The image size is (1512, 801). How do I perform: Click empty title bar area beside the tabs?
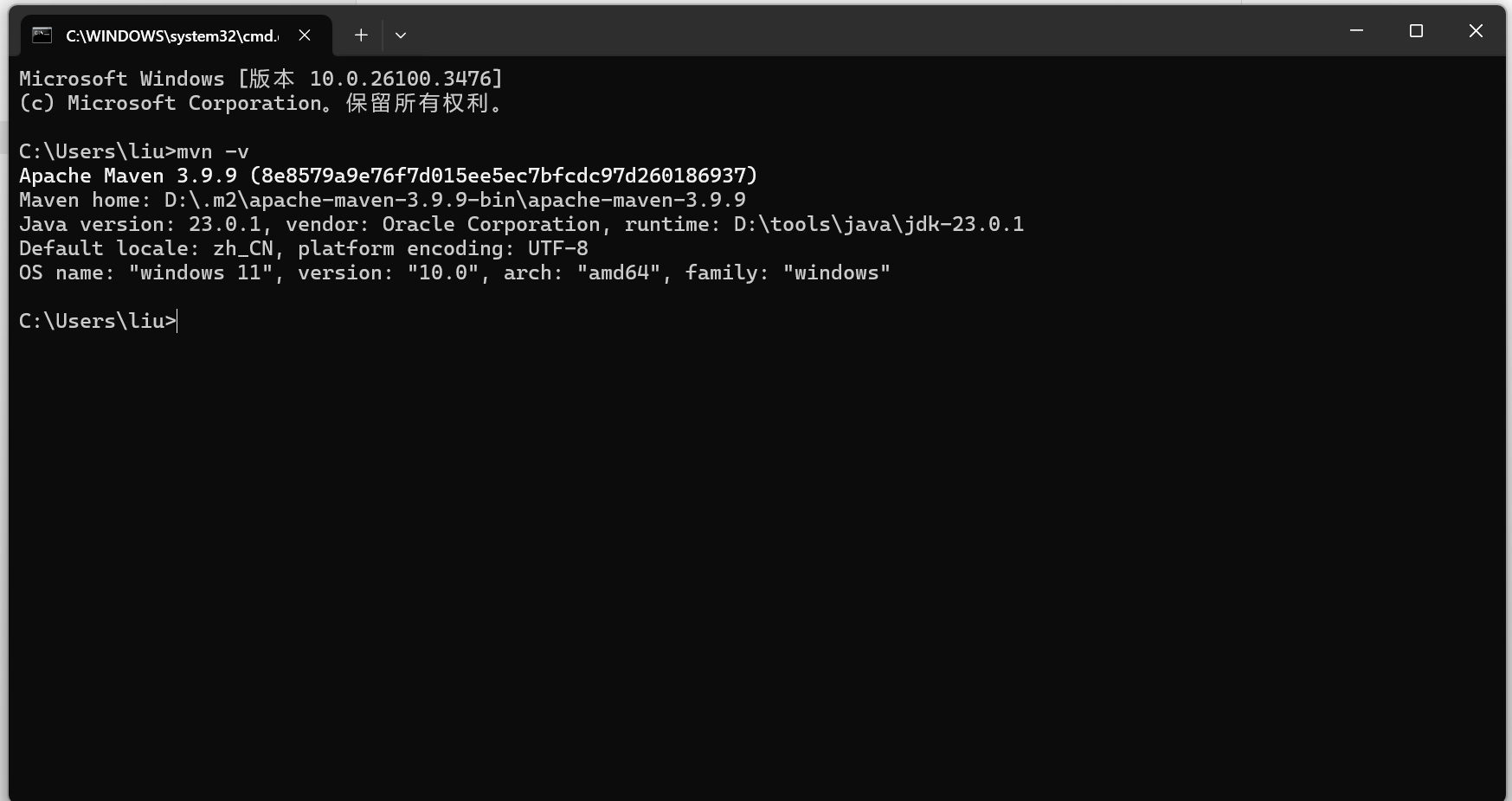(865, 31)
